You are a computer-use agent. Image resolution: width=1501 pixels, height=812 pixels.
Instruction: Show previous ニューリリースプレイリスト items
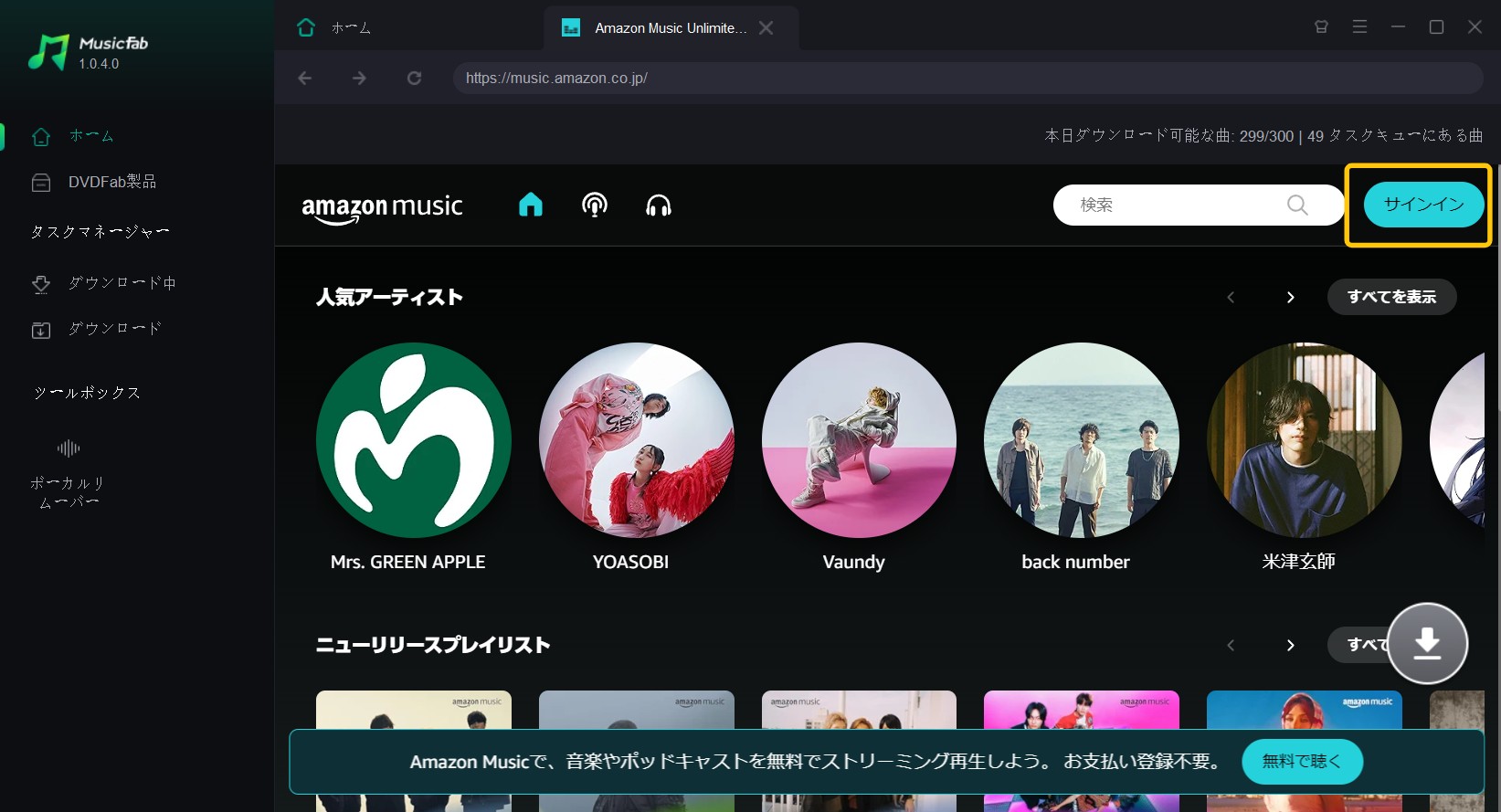(x=1231, y=645)
